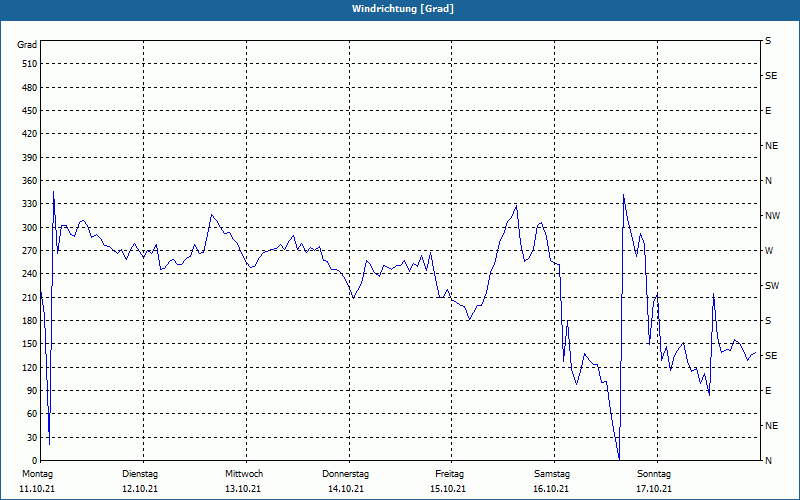Click the 'Windrichtung [Grad]' chart title

point(403,9)
